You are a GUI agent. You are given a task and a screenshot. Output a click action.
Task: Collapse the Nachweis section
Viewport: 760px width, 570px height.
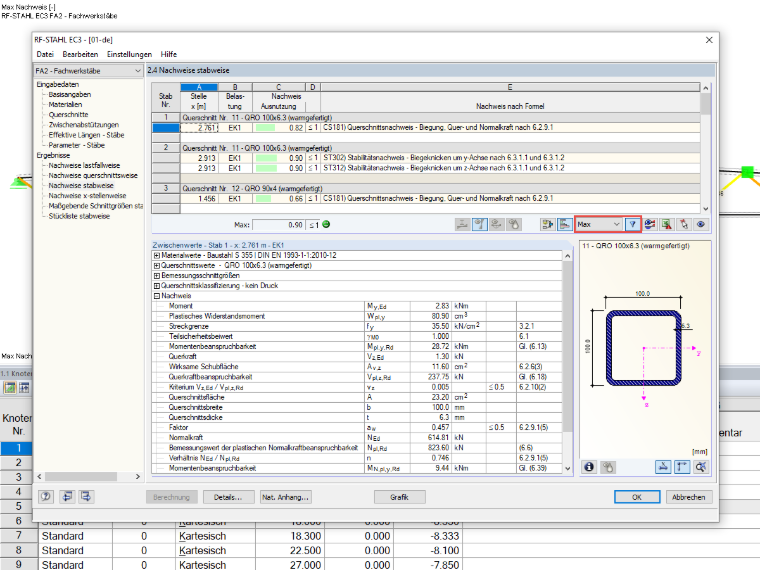pyautogui.click(x=157, y=296)
